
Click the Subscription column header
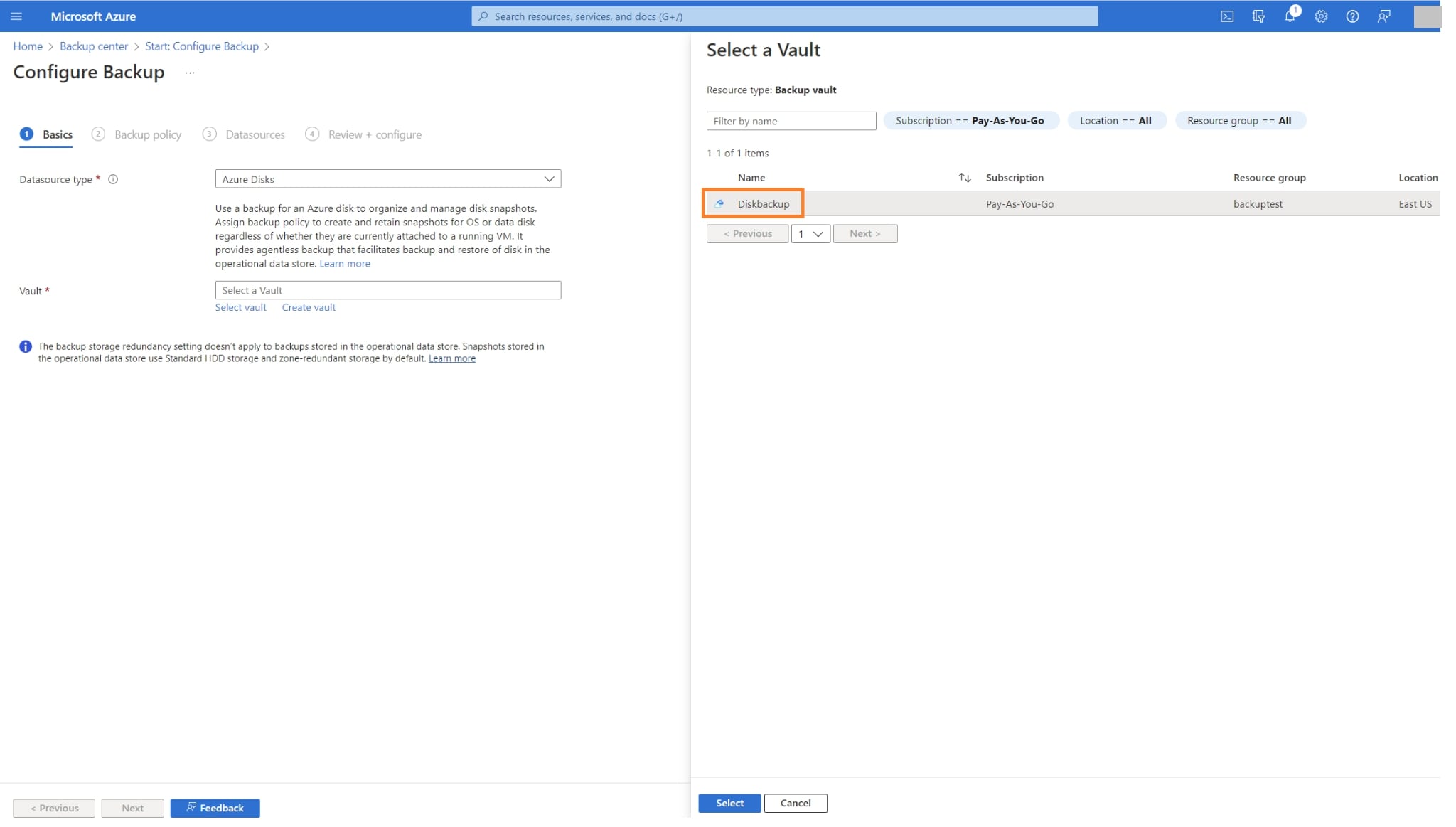[x=1015, y=178]
